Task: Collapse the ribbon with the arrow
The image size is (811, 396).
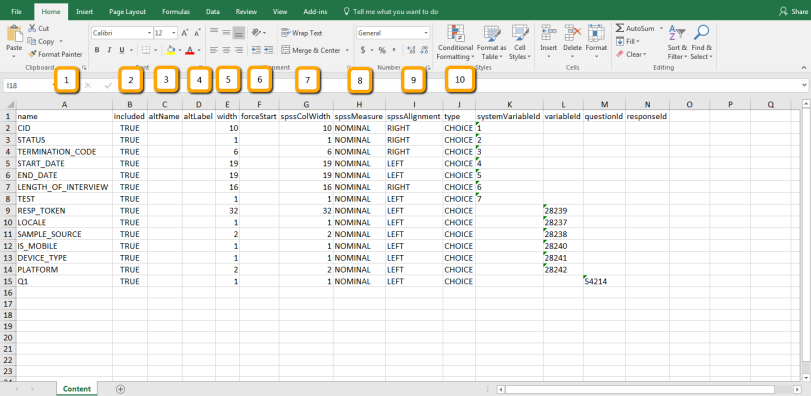Action: pyautogui.click(x=803, y=67)
